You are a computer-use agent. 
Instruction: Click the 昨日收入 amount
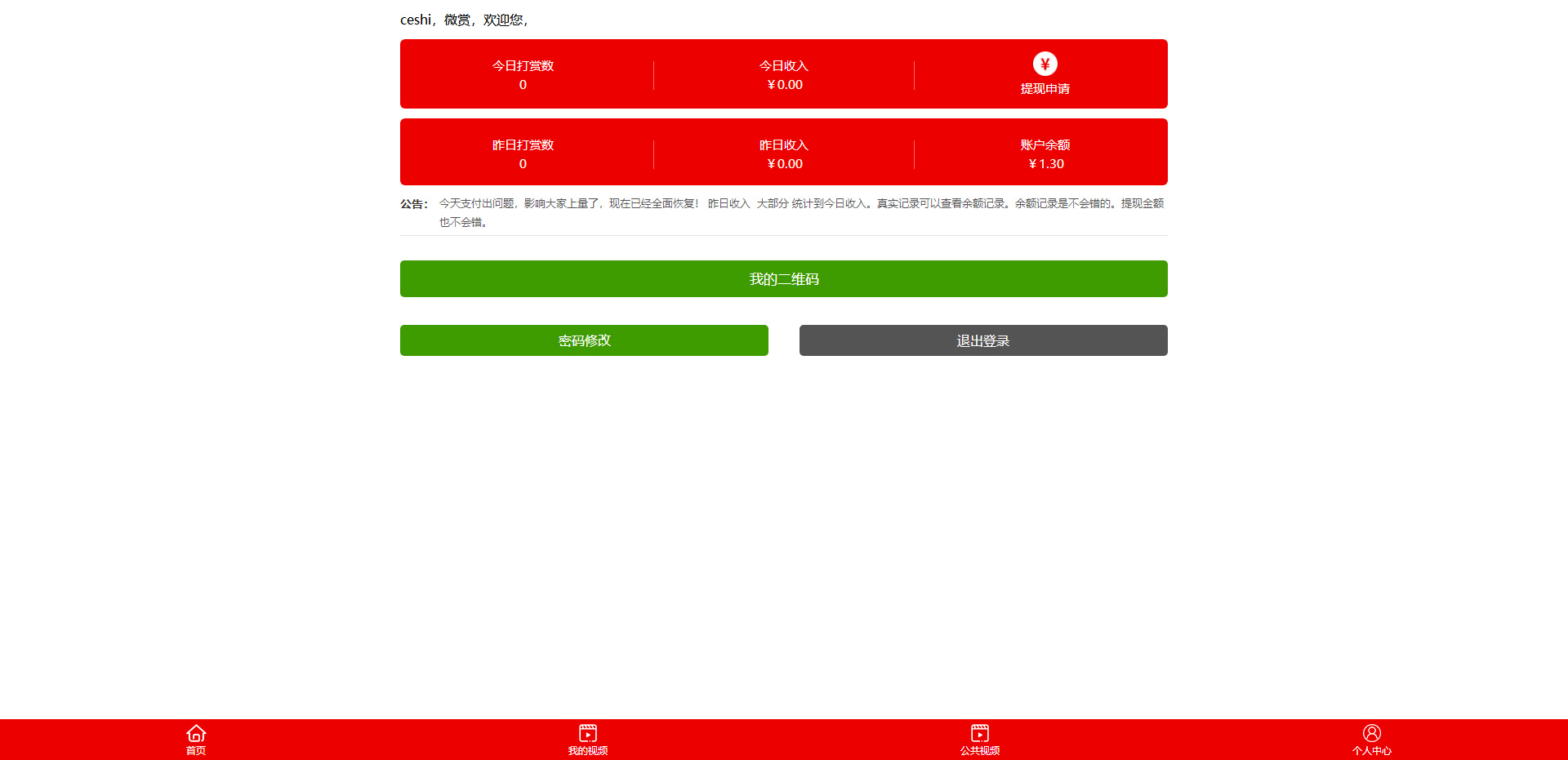pyautogui.click(x=784, y=164)
